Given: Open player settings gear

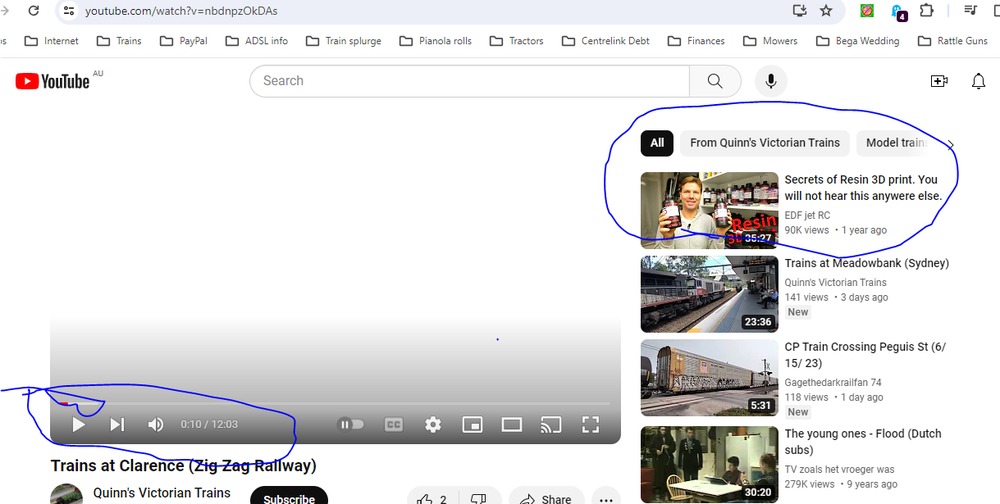Looking at the screenshot, I should click(x=433, y=424).
